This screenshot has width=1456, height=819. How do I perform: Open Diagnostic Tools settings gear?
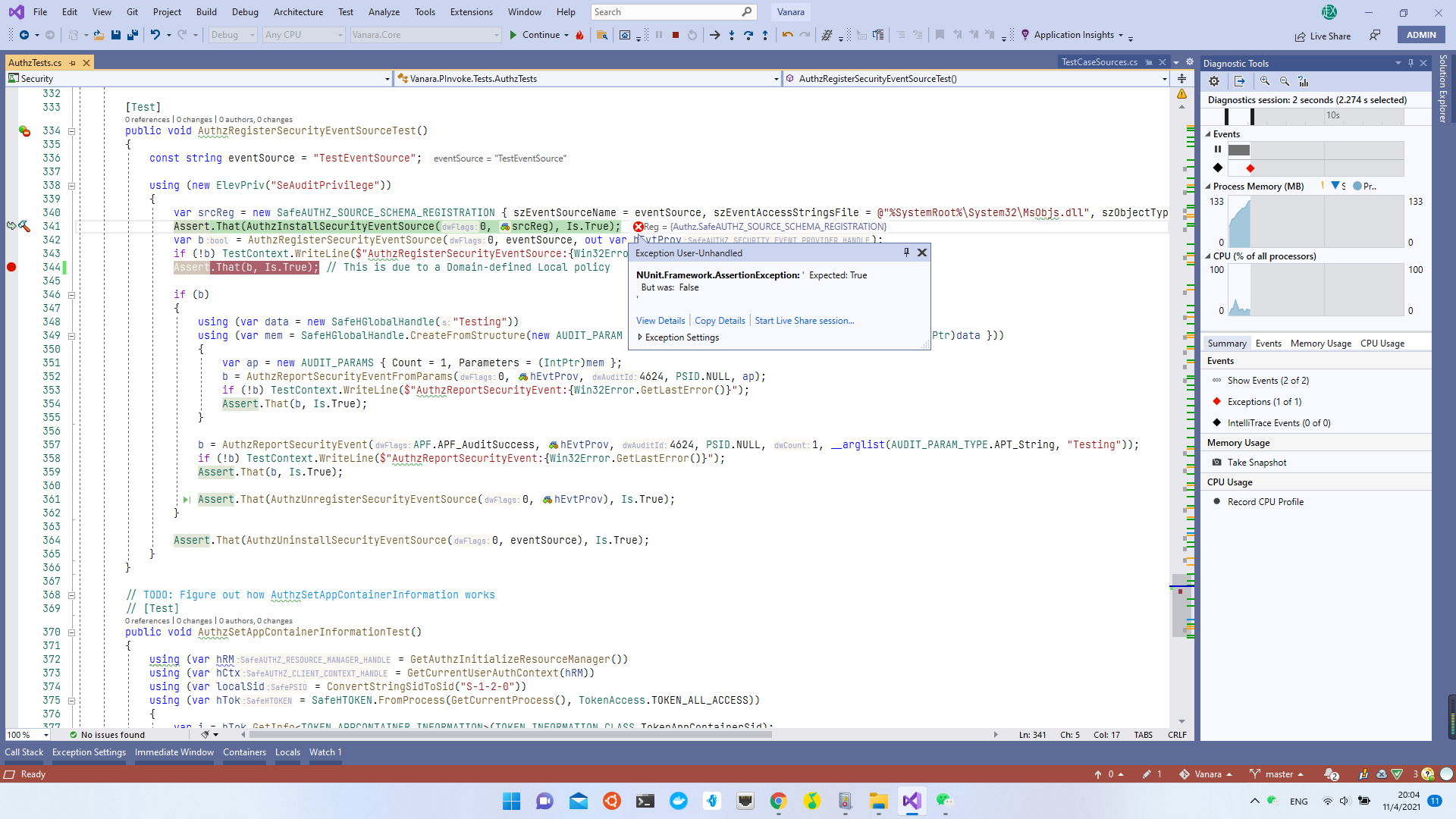point(1214,81)
